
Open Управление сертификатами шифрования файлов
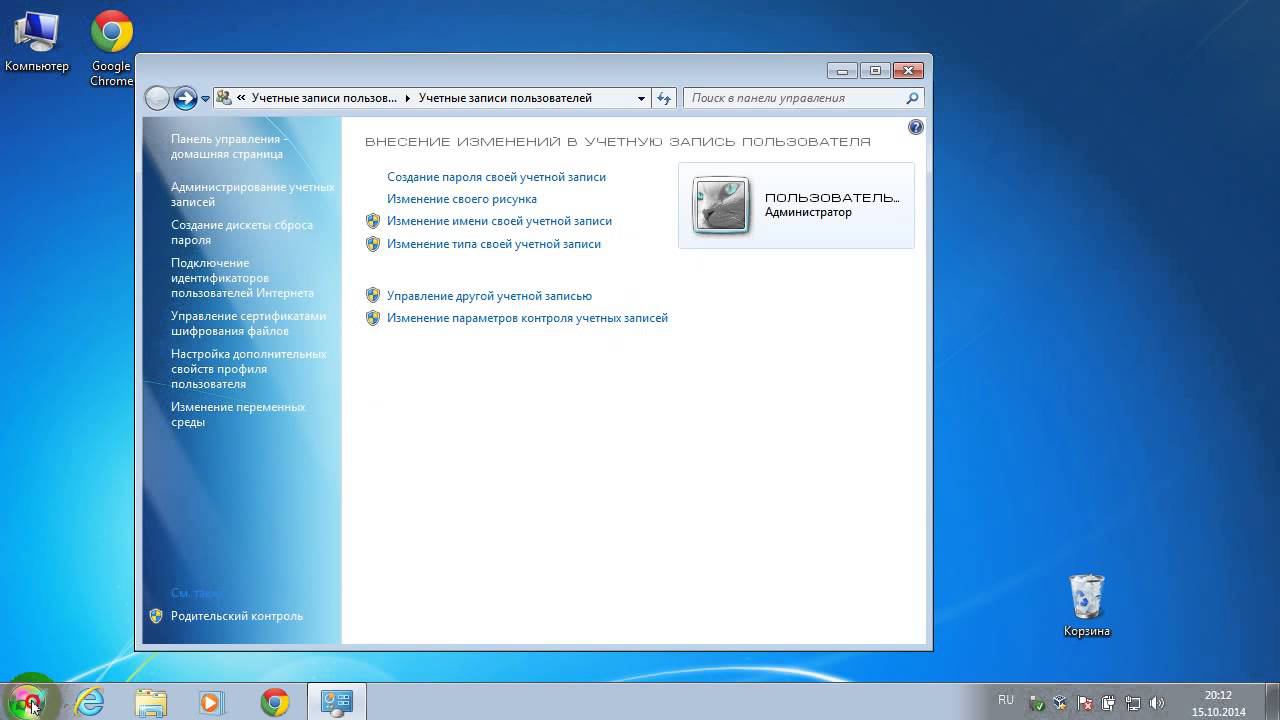pyautogui.click(x=248, y=323)
